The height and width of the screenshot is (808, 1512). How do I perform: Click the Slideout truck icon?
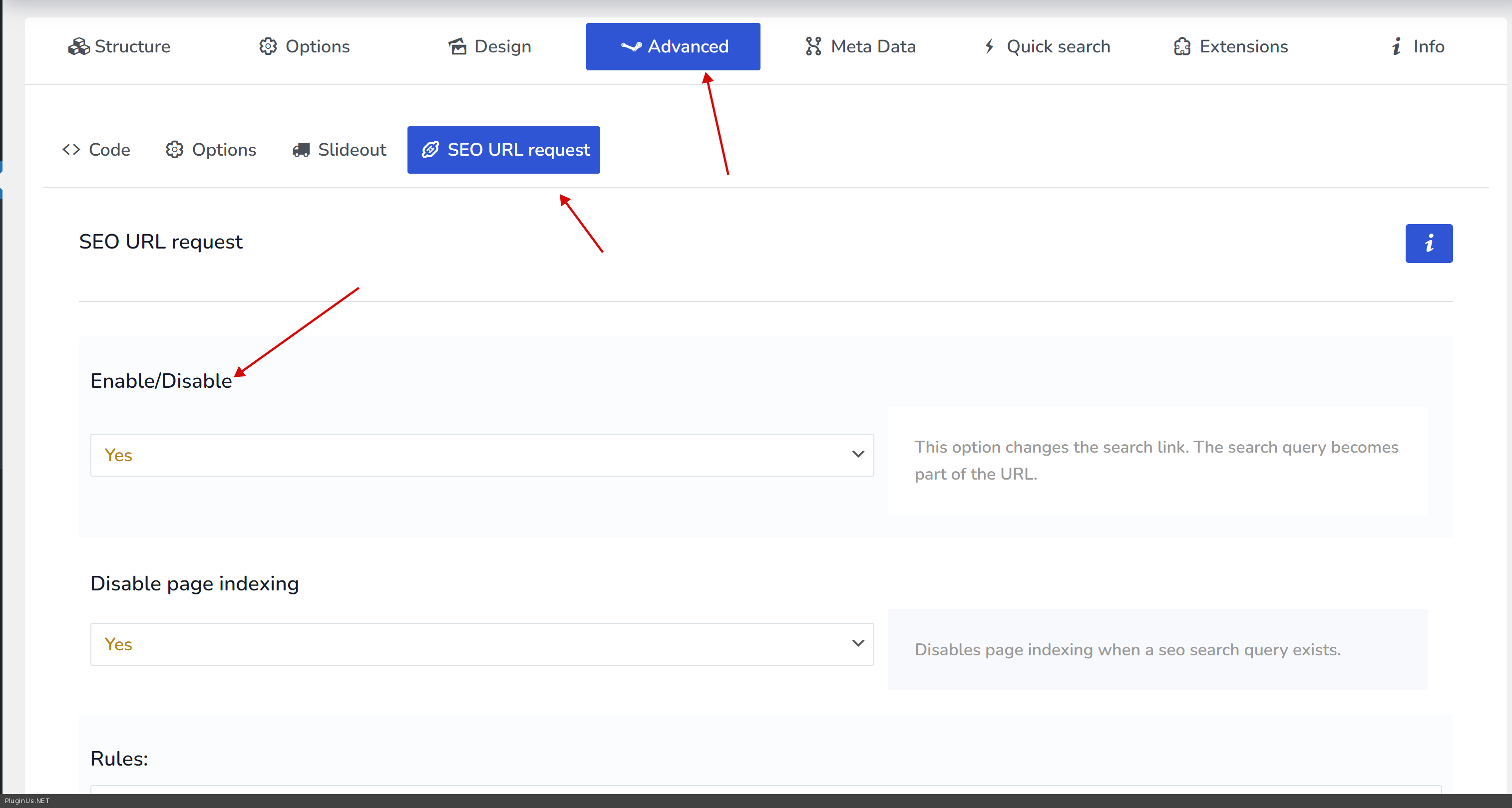(301, 150)
